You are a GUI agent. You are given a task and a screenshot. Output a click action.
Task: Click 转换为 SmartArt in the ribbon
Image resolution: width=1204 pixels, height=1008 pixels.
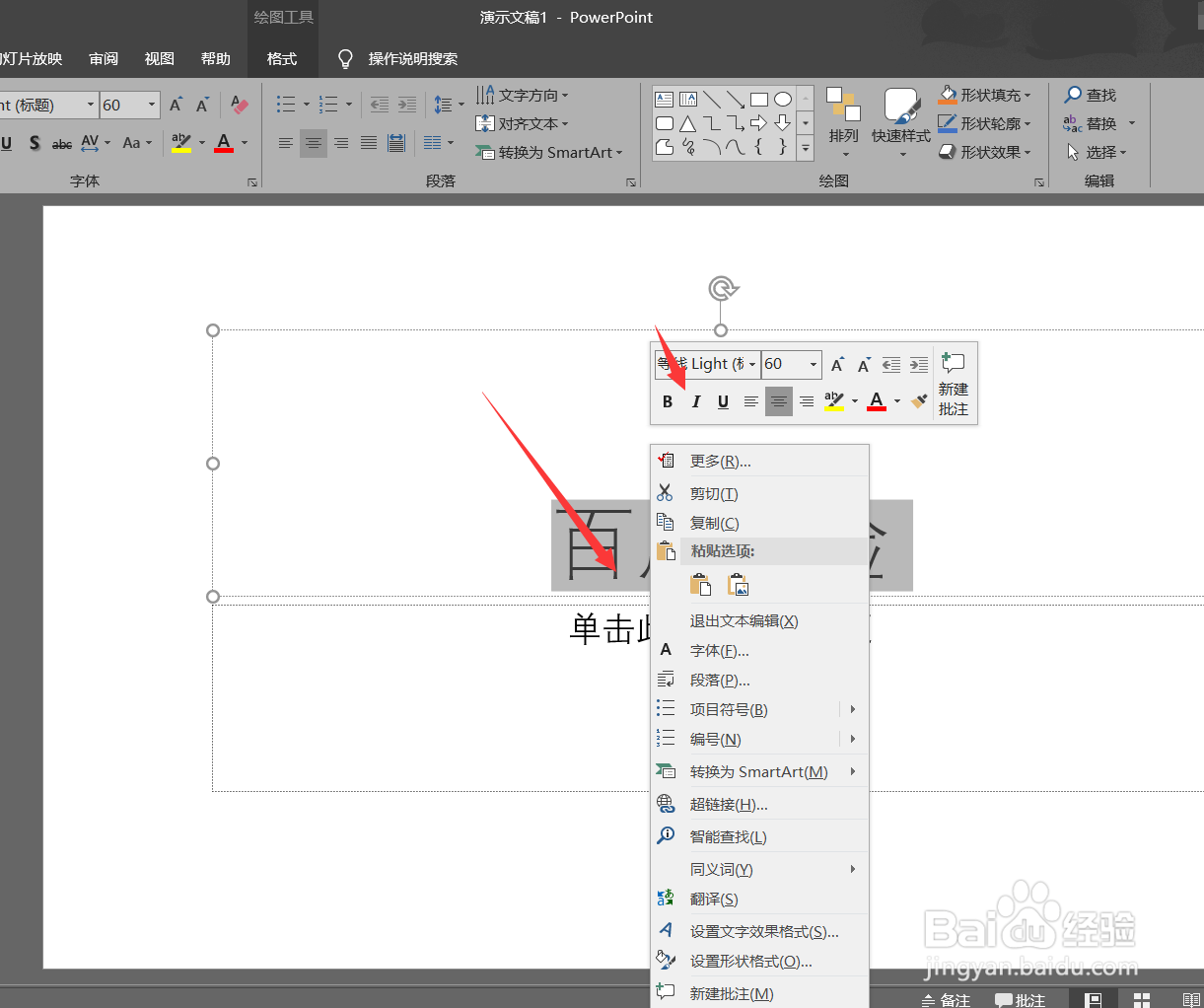click(x=549, y=152)
